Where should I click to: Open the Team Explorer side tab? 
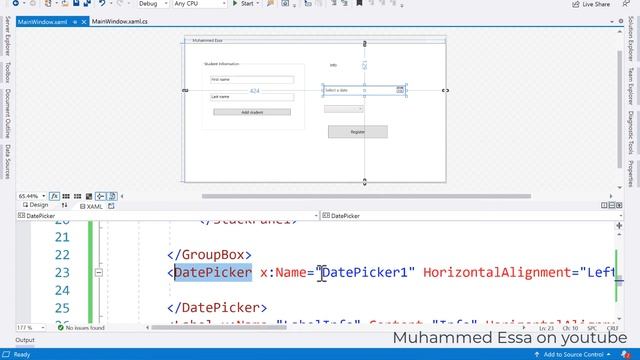[x=631, y=86]
